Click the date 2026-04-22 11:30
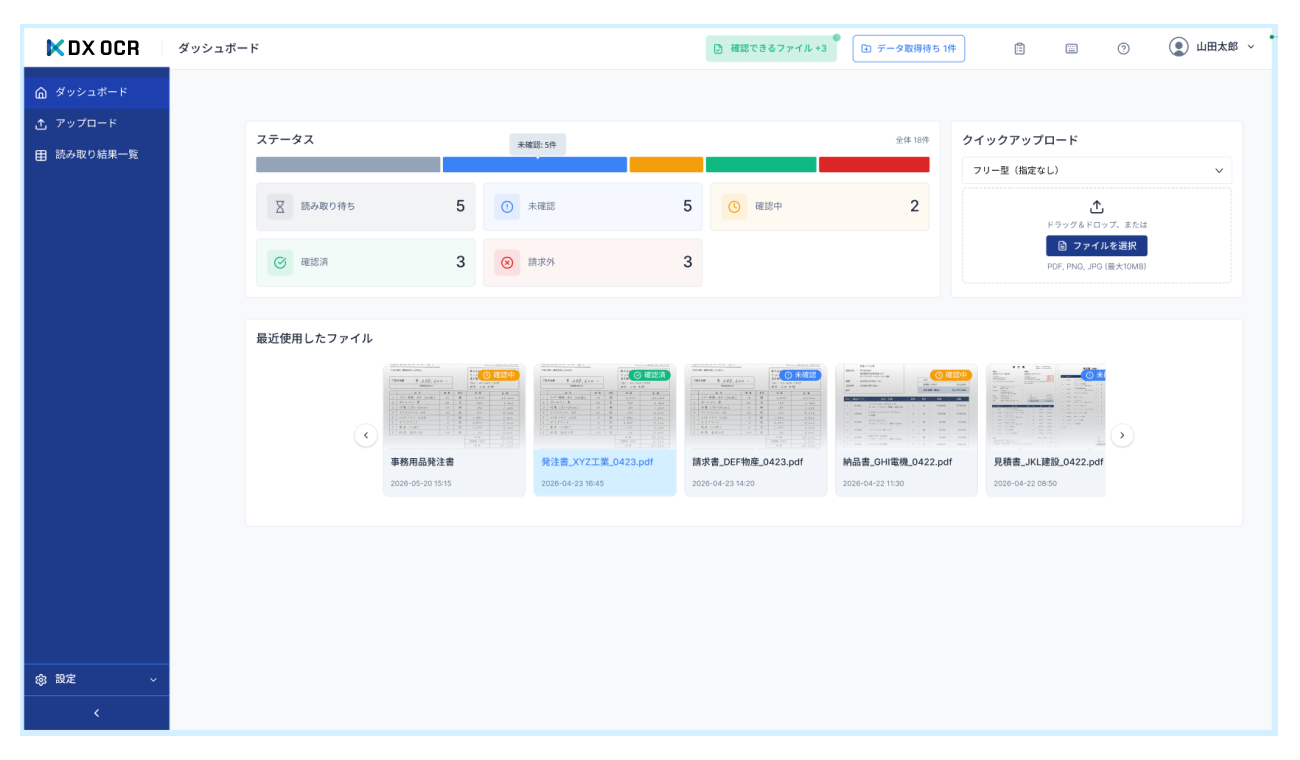The width and height of the screenshot is (1300, 760). click(873, 483)
